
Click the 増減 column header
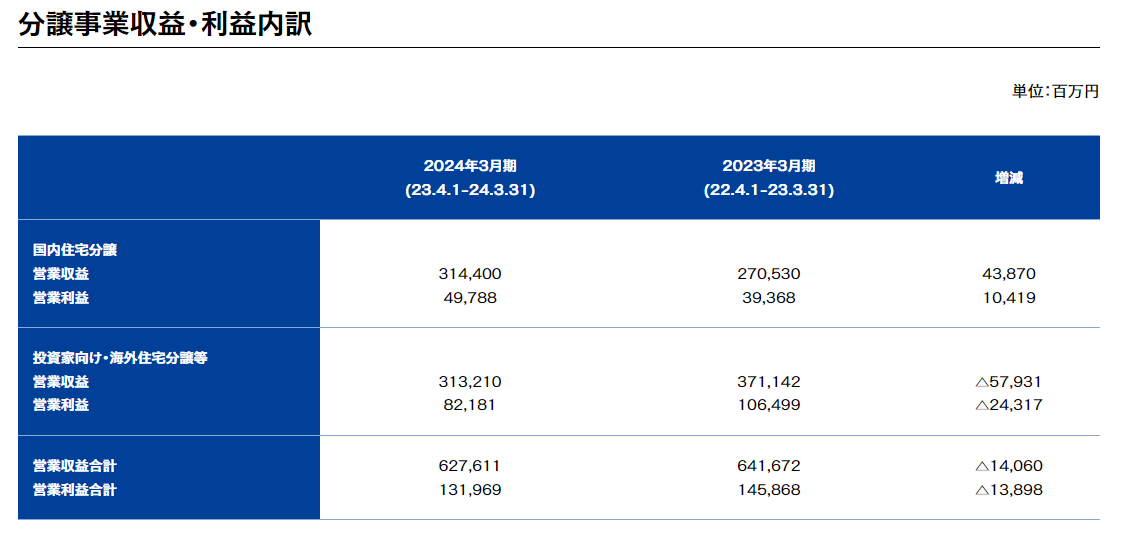(1009, 178)
